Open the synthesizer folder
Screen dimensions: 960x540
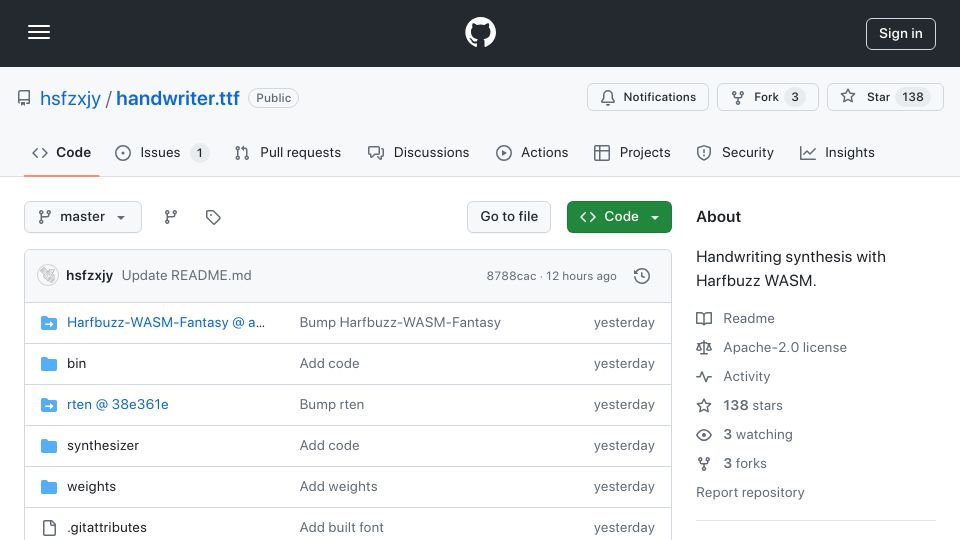[x=103, y=446]
